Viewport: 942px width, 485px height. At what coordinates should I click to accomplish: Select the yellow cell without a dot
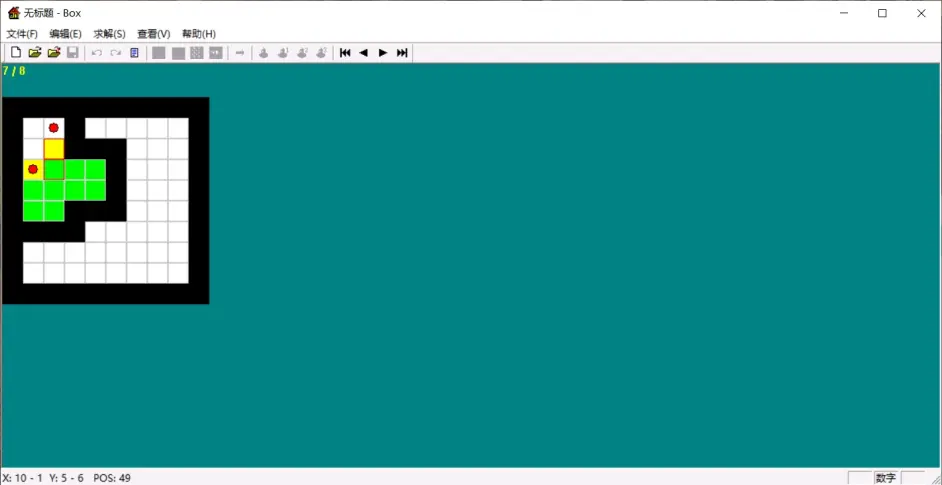tap(54, 148)
